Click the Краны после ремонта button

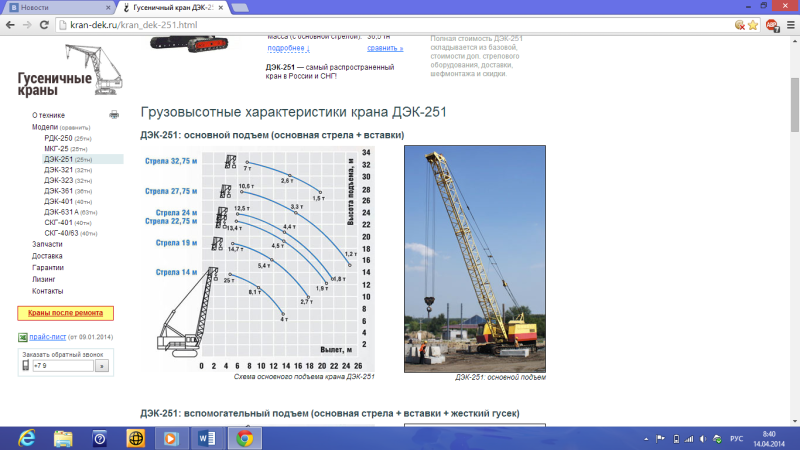[x=65, y=313]
